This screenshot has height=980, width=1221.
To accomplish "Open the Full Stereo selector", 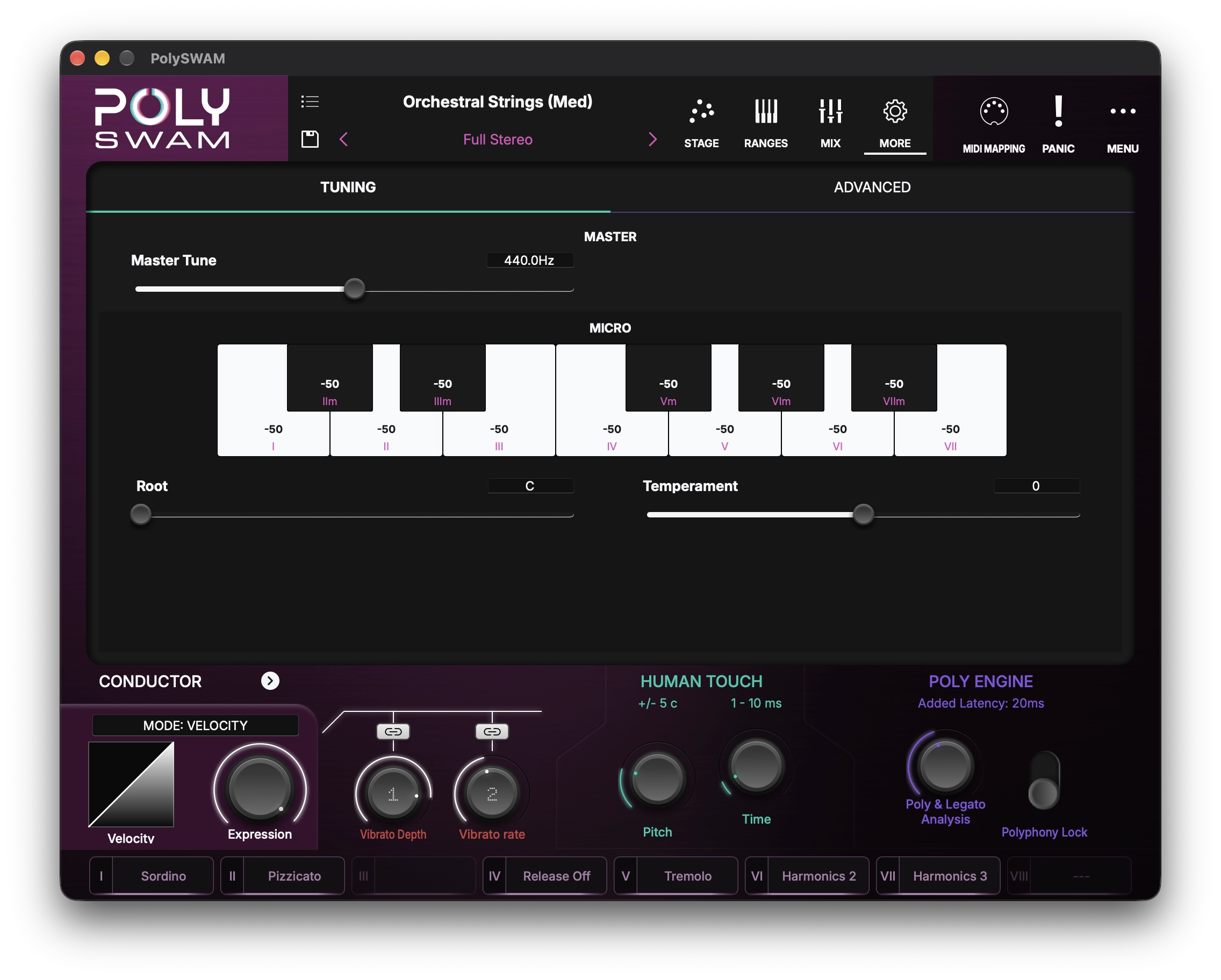I will point(497,139).
